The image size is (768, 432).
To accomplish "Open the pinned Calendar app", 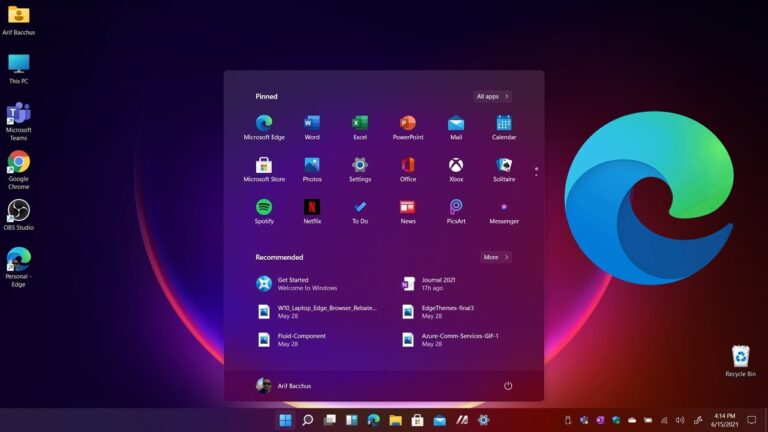I will click(x=504, y=127).
